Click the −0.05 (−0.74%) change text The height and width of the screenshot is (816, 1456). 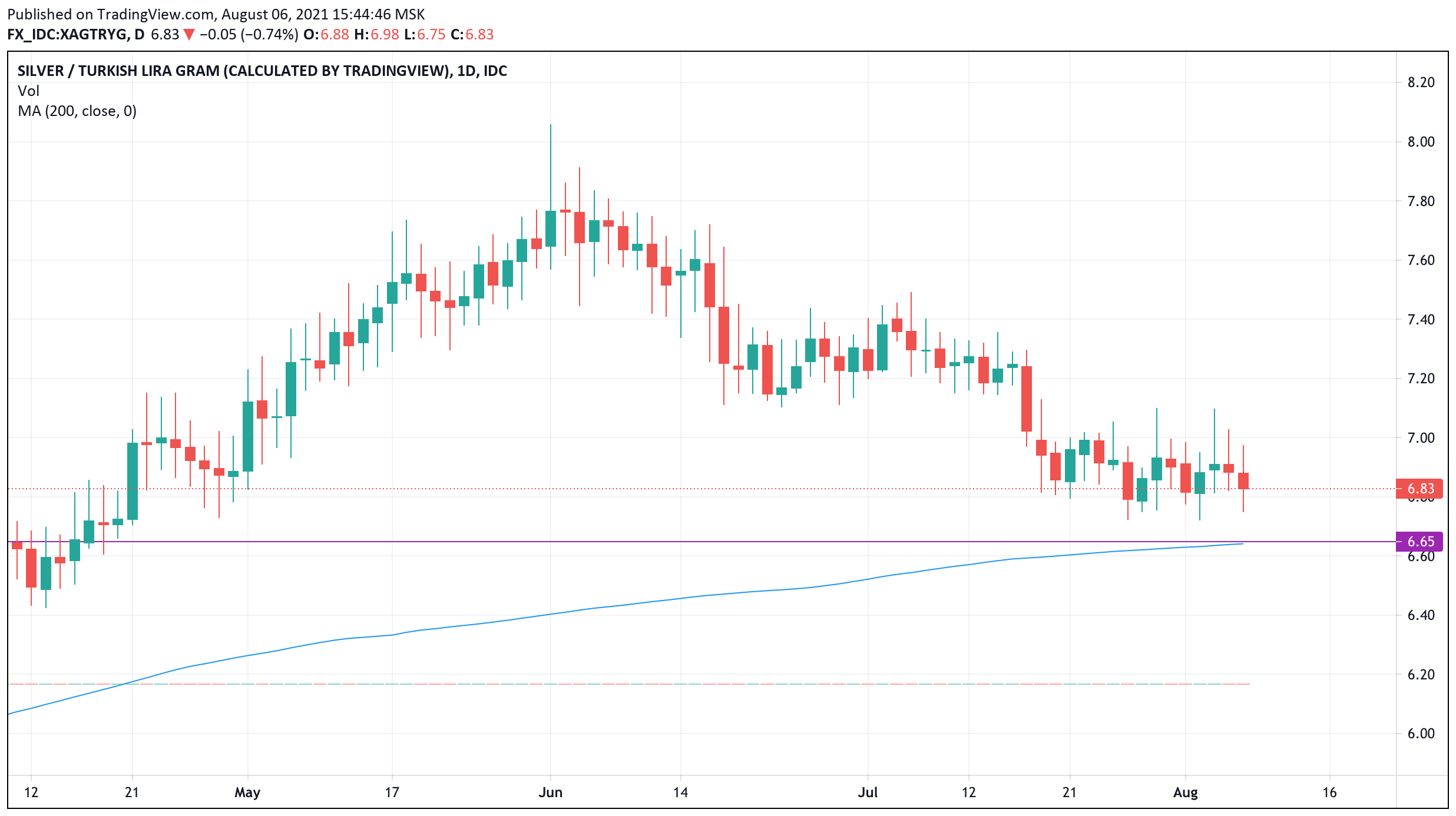(x=249, y=34)
